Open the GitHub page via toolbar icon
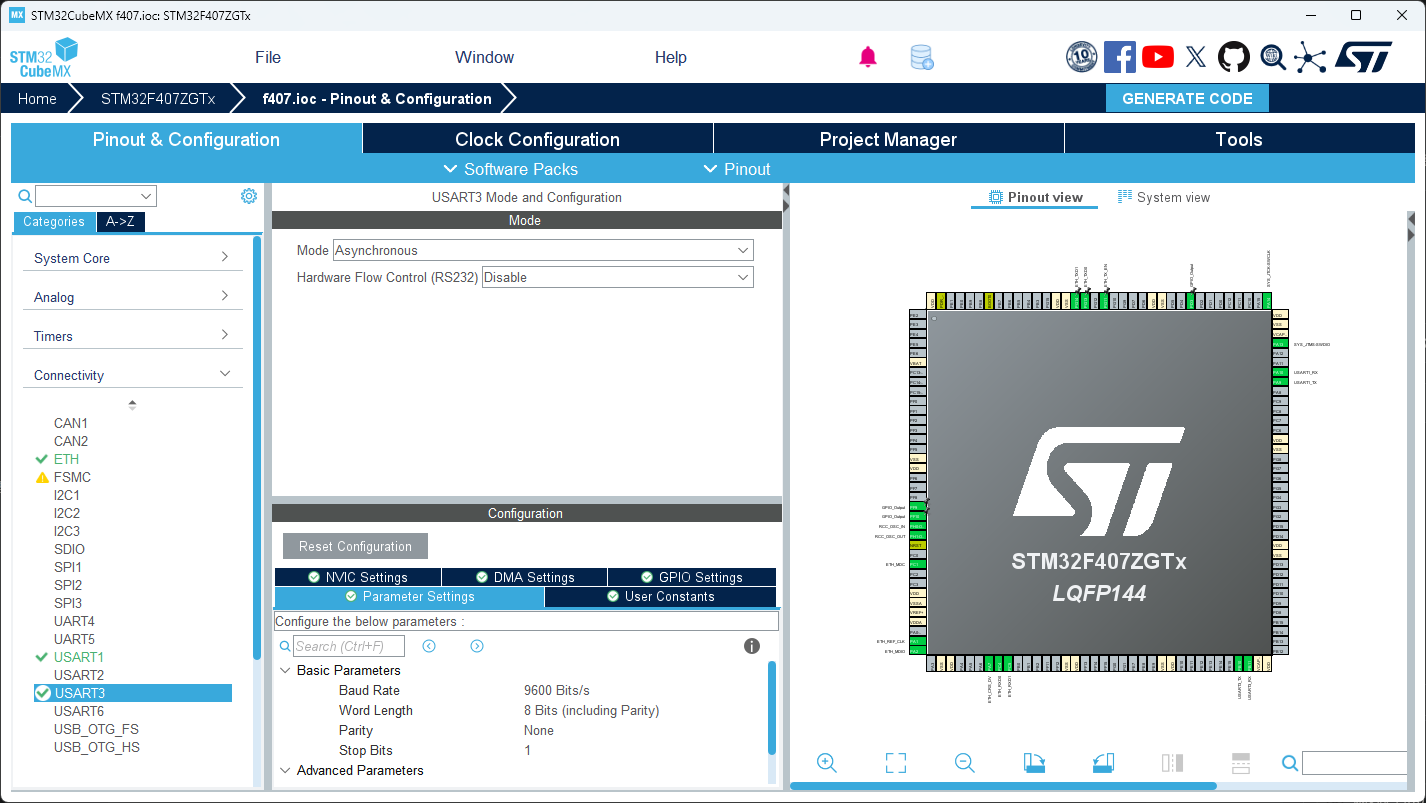The height and width of the screenshot is (803, 1426). click(x=1233, y=57)
